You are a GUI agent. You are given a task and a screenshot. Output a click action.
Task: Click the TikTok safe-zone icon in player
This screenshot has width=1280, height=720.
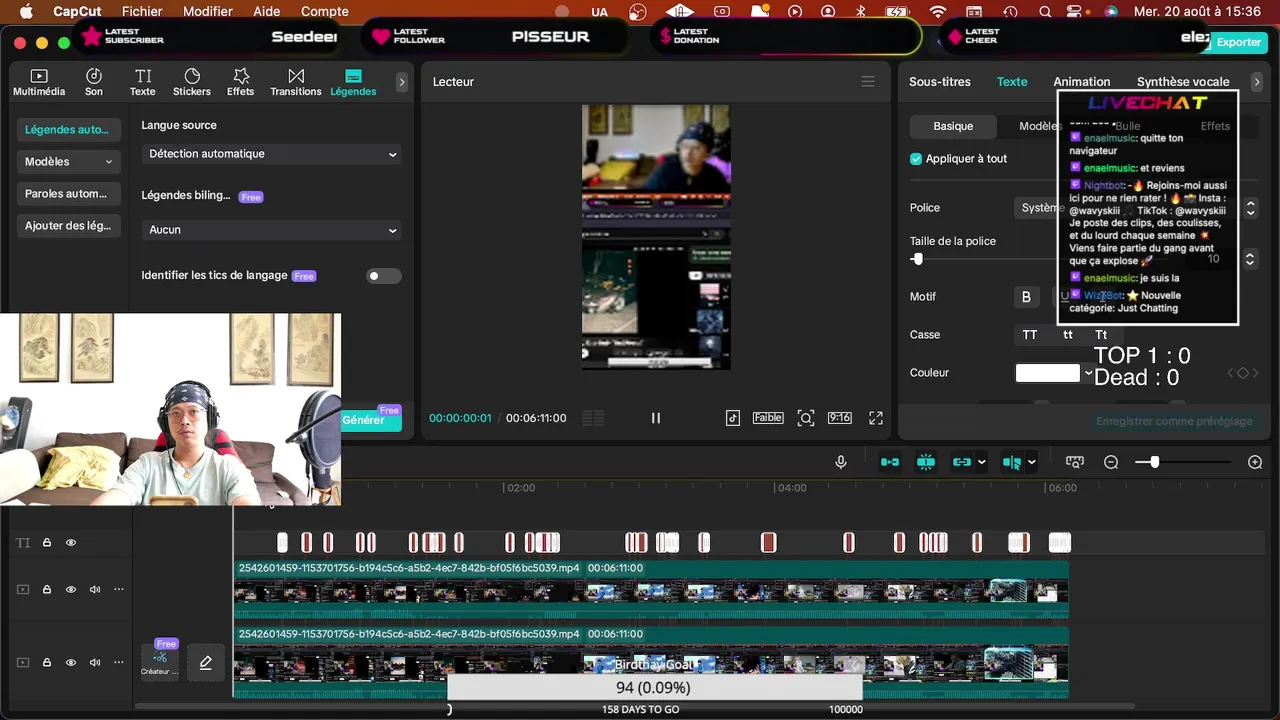[733, 418]
